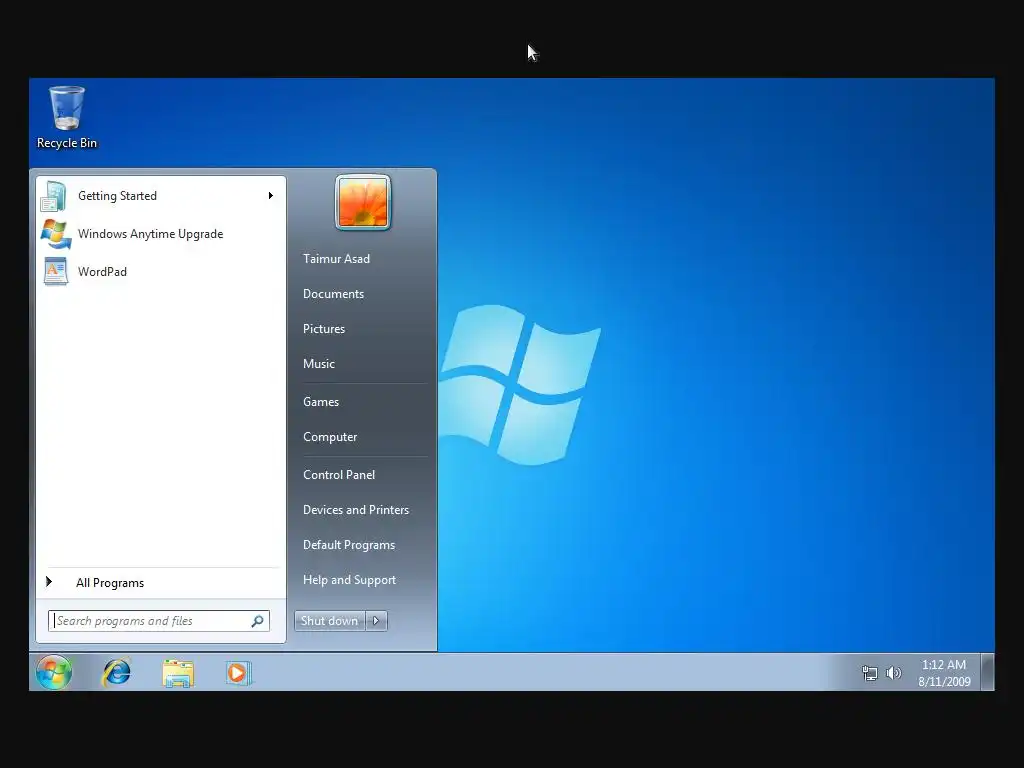Open Documents from the Start menu
1024x768 pixels.
[333, 294]
